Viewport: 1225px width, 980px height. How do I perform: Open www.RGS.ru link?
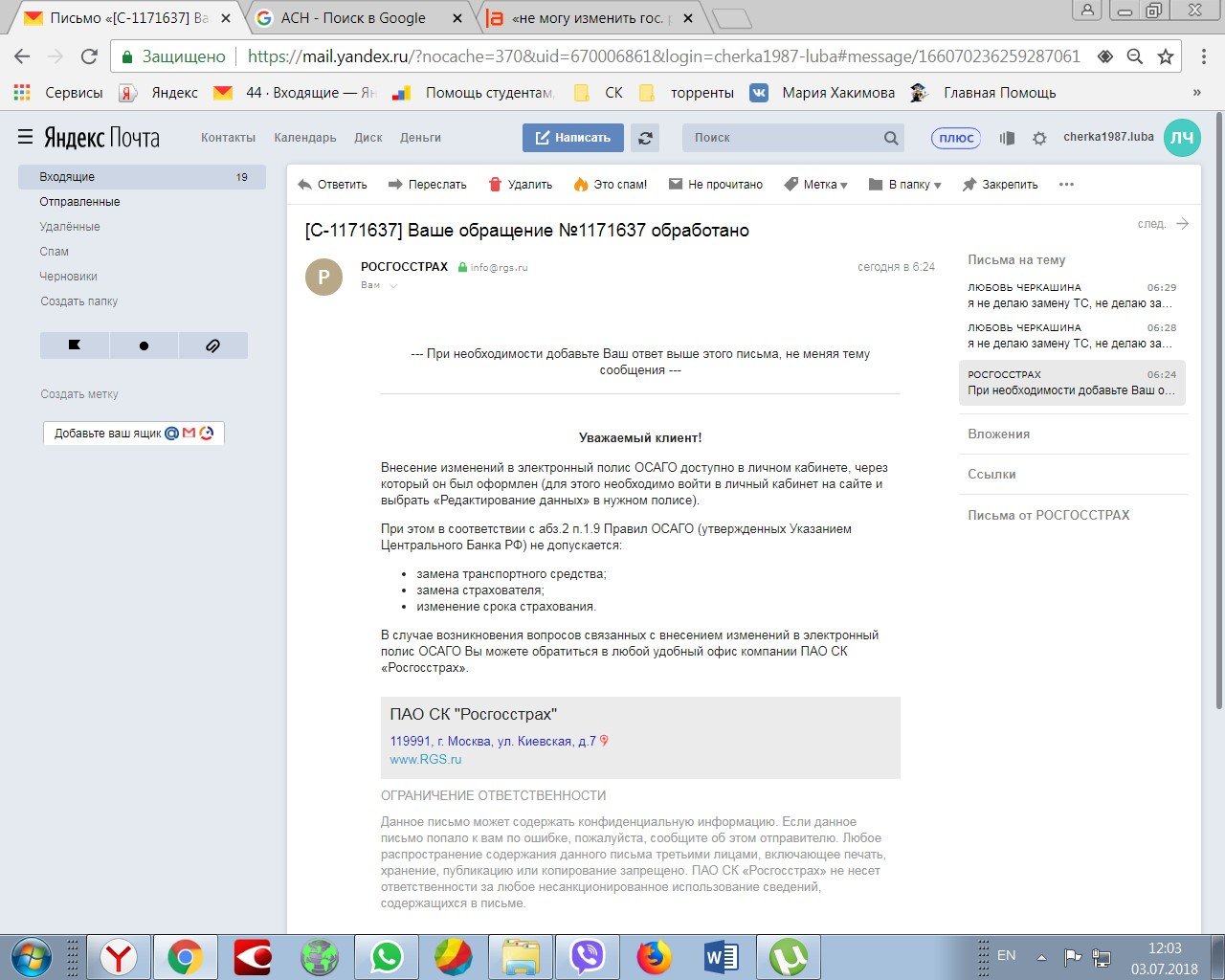pos(426,759)
